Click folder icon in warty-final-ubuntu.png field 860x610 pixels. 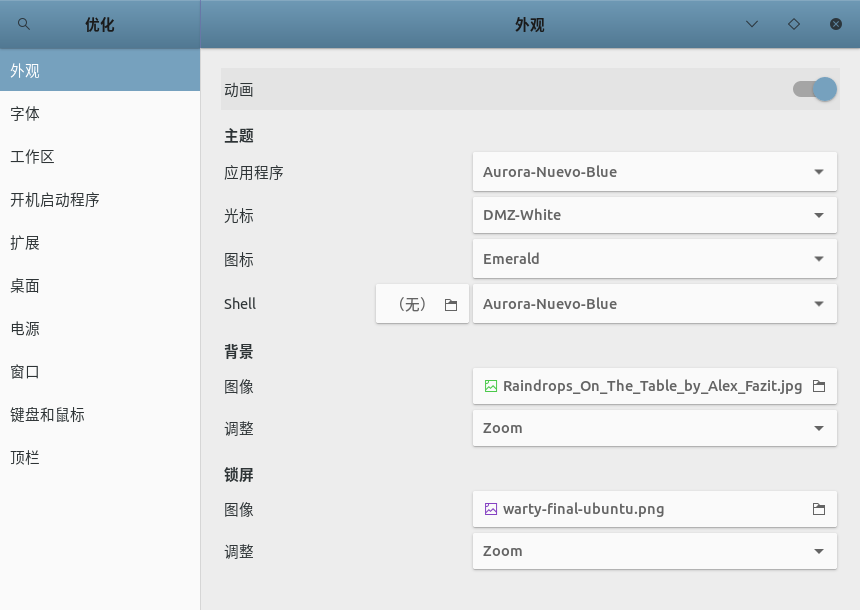pyautogui.click(x=819, y=509)
